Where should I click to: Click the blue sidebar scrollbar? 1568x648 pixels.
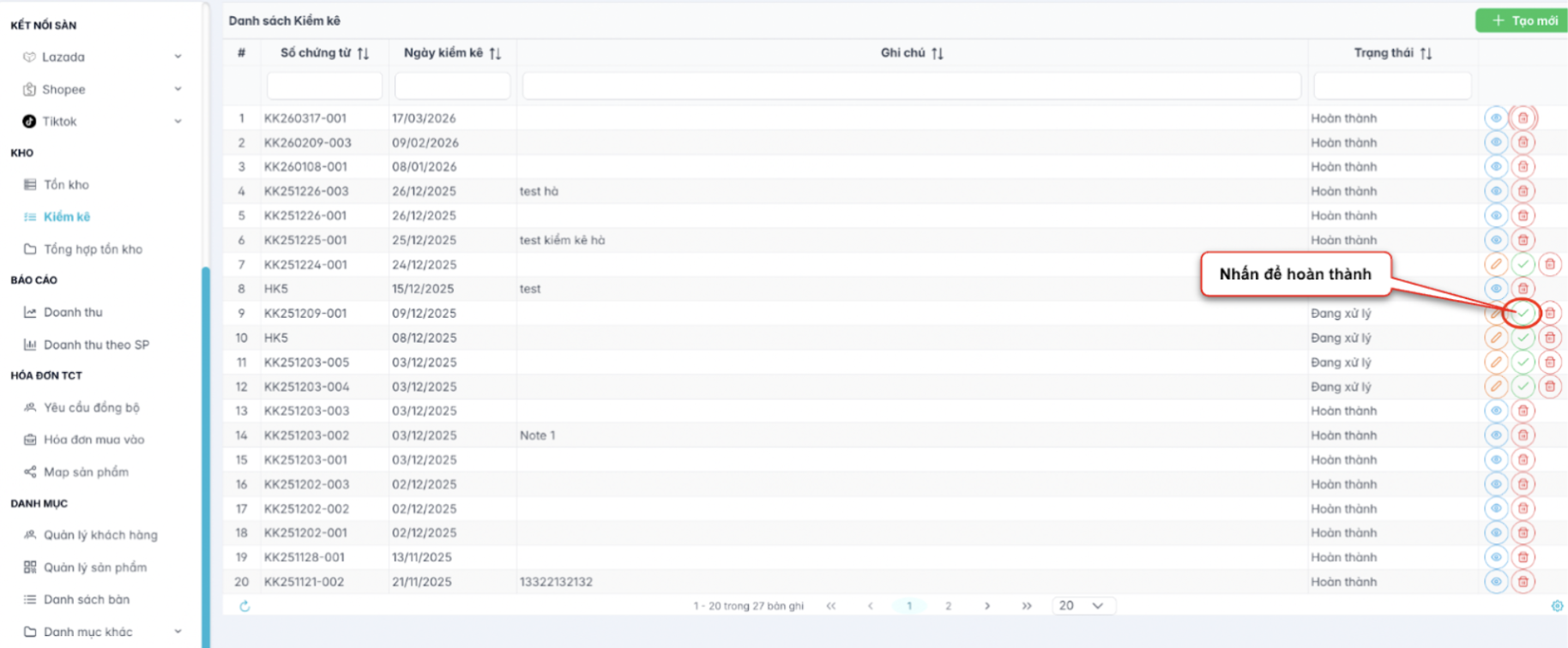(206, 454)
